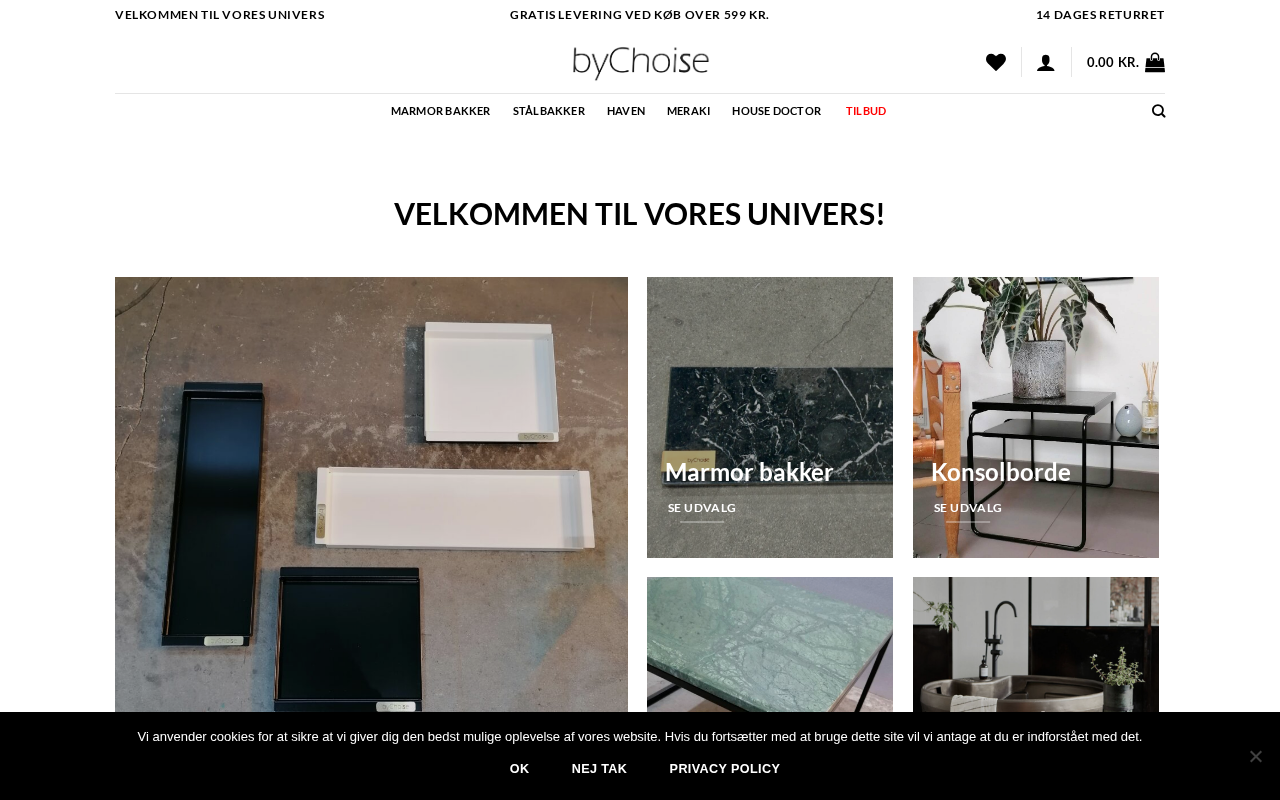This screenshot has height=800, width=1280.
Task: Open the Marmor Bakker menu
Action: [441, 111]
